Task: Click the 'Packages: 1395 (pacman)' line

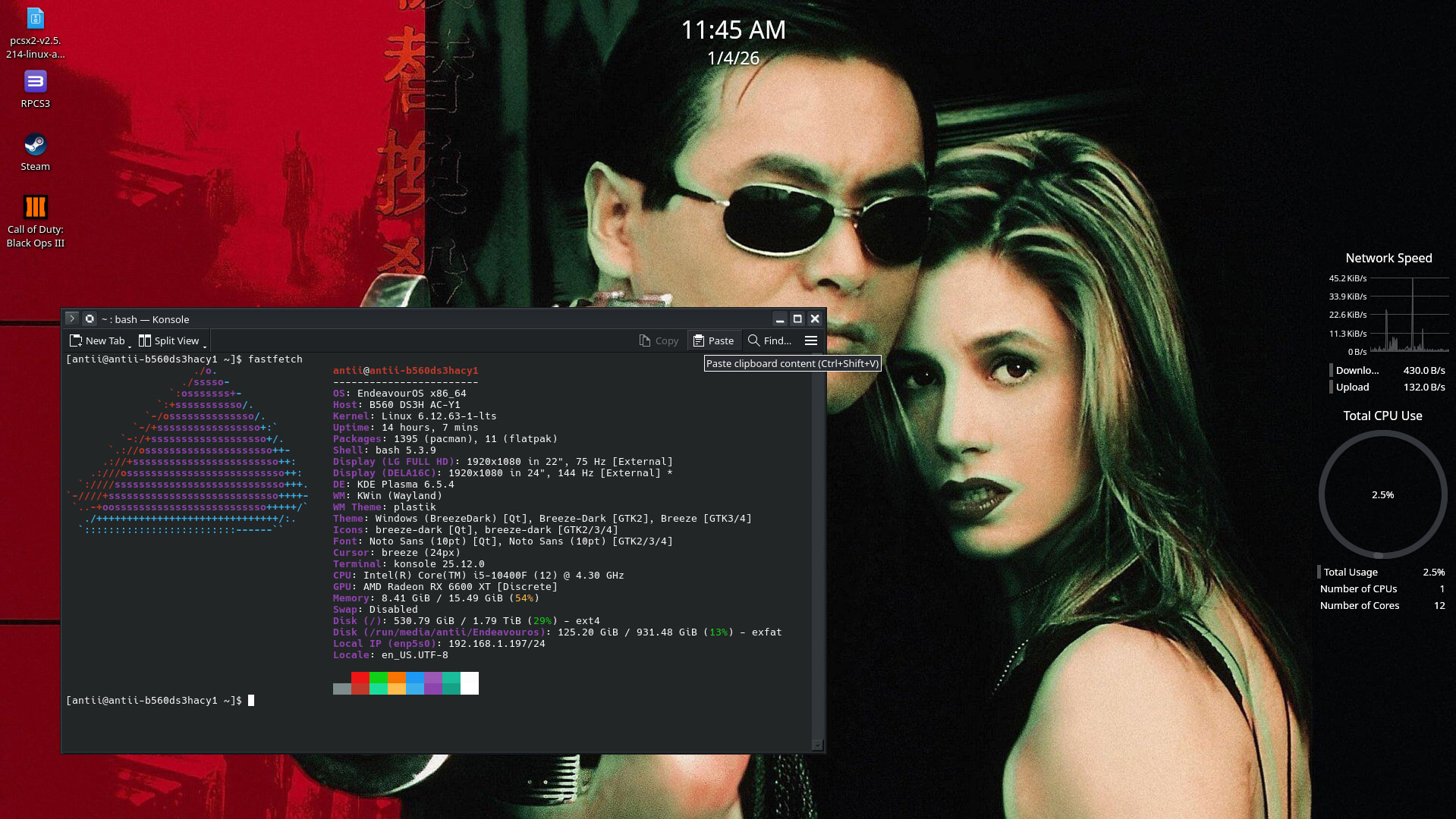Action: 445,438
